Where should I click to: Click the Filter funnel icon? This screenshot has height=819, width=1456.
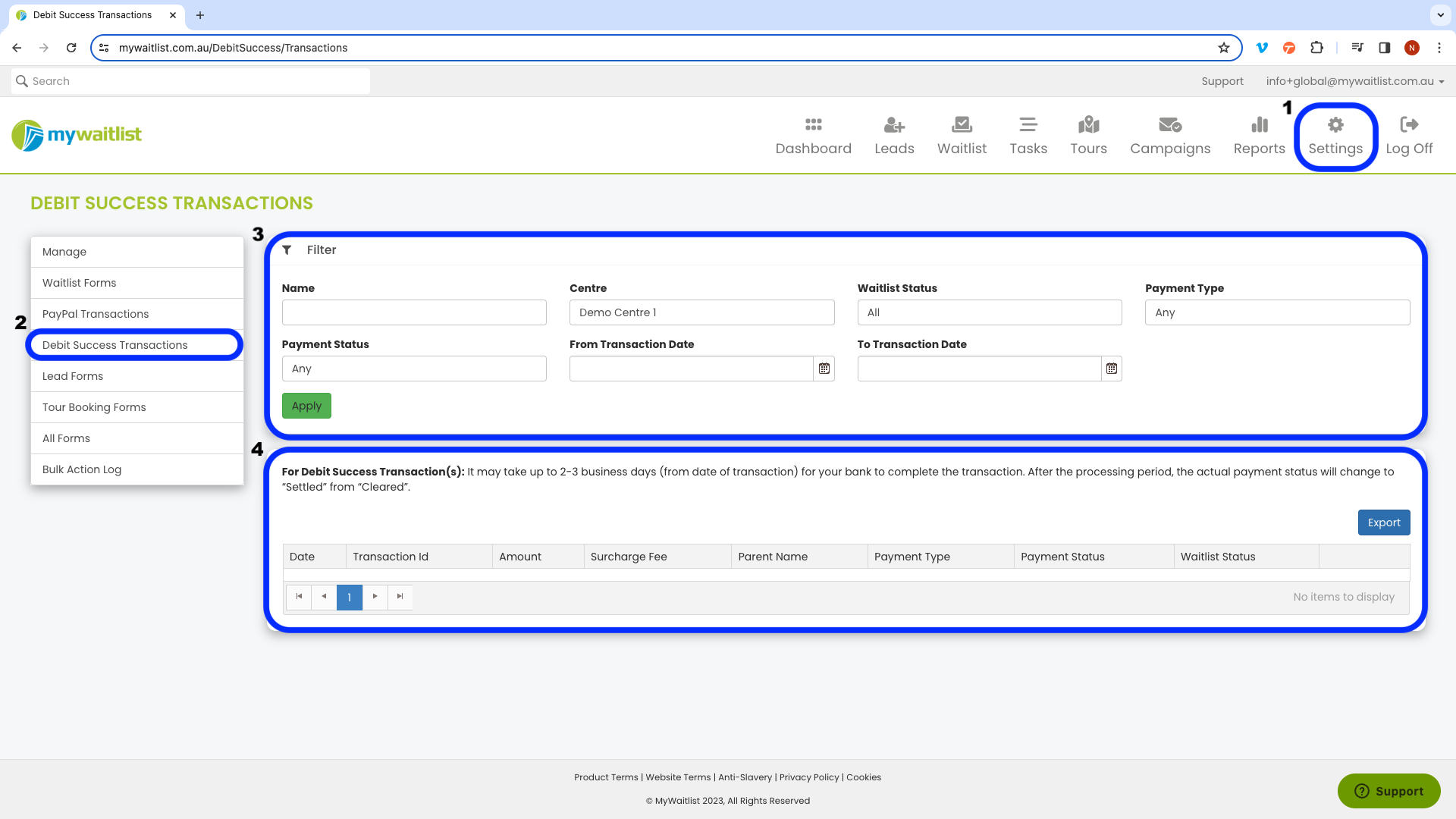click(x=287, y=249)
